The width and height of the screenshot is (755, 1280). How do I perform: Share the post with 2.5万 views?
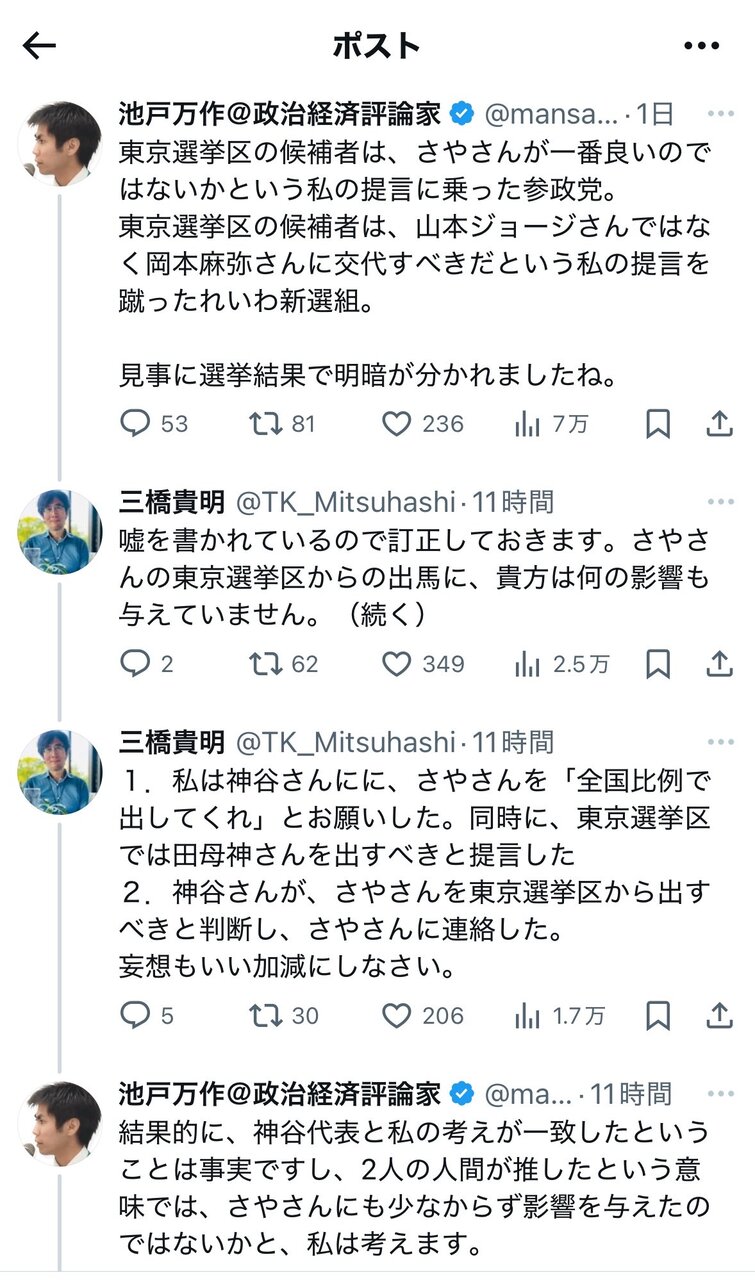[x=719, y=664]
